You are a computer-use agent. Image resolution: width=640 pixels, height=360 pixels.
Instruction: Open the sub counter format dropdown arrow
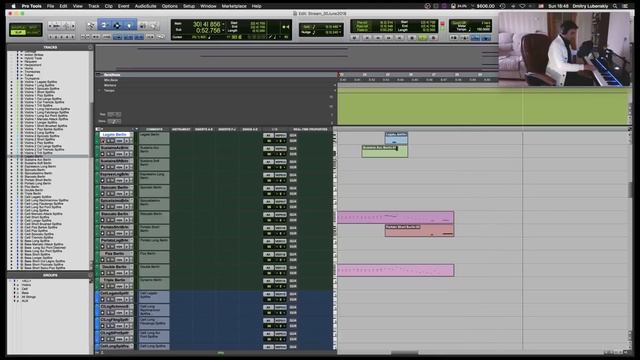pos(223,31)
